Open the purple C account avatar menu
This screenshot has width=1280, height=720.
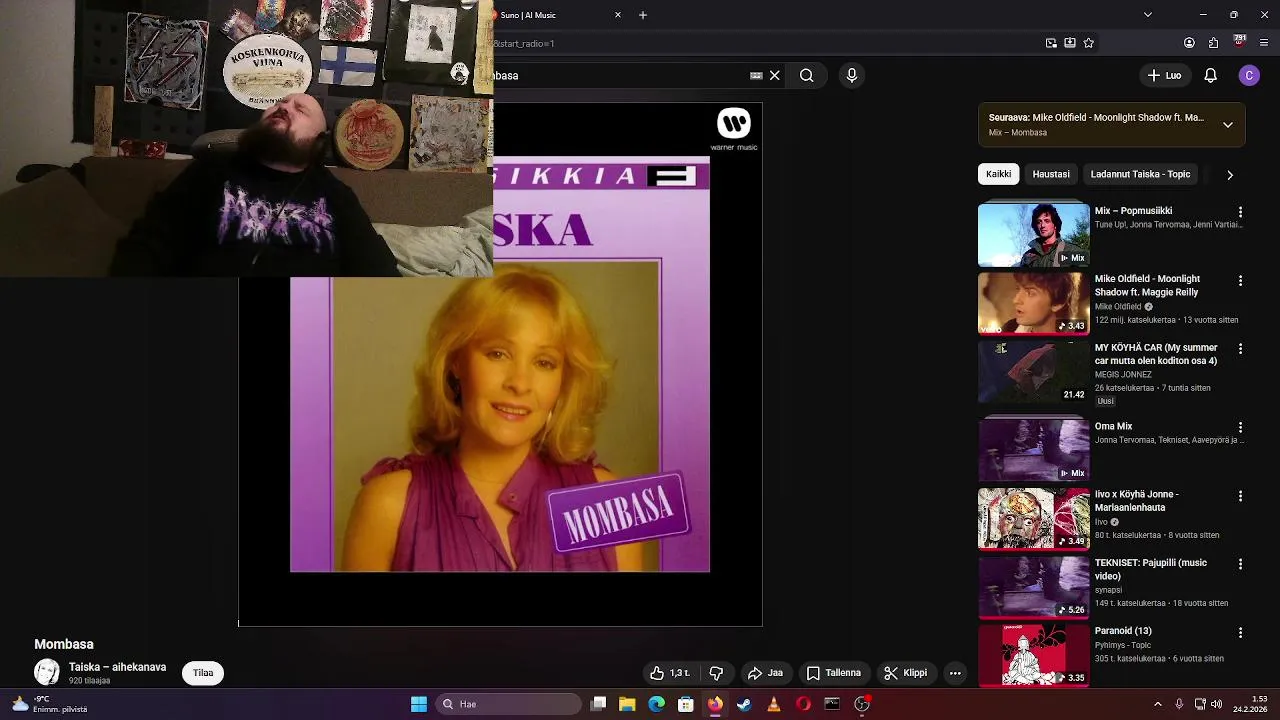[1249, 75]
